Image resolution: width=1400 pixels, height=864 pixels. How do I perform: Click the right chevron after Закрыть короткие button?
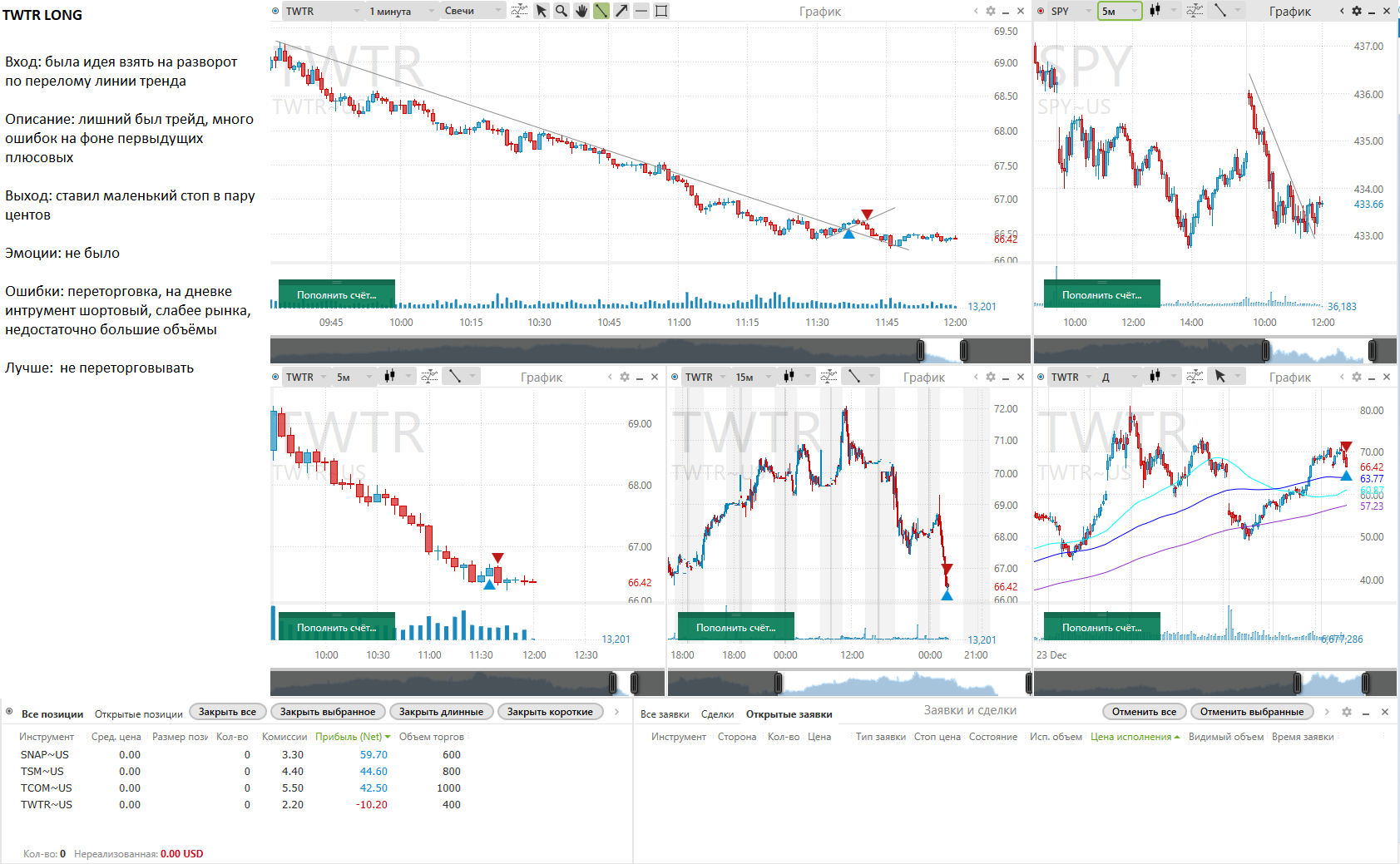point(616,712)
